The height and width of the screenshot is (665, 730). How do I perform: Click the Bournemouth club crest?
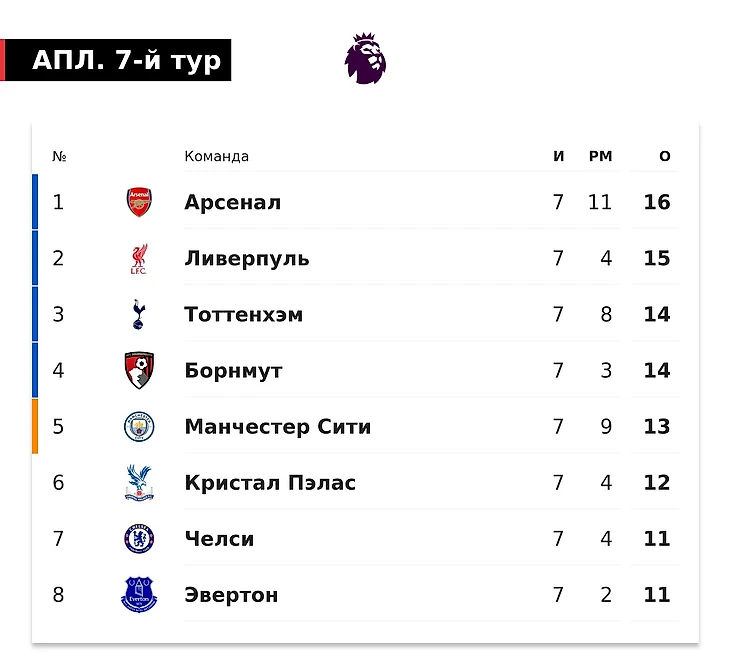click(139, 370)
